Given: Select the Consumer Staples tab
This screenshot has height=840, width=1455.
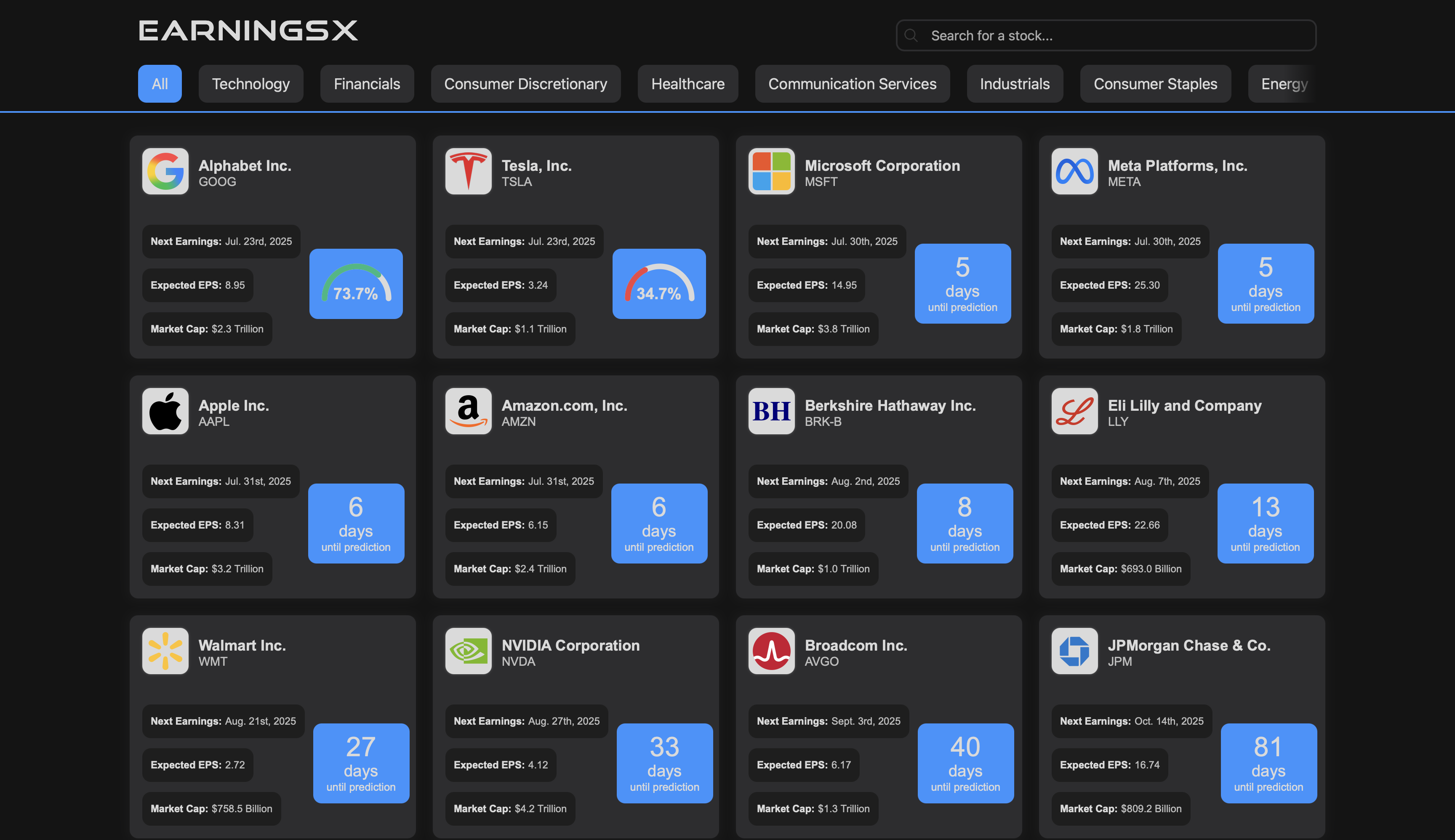Looking at the screenshot, I should click(x=1155, y=84).
